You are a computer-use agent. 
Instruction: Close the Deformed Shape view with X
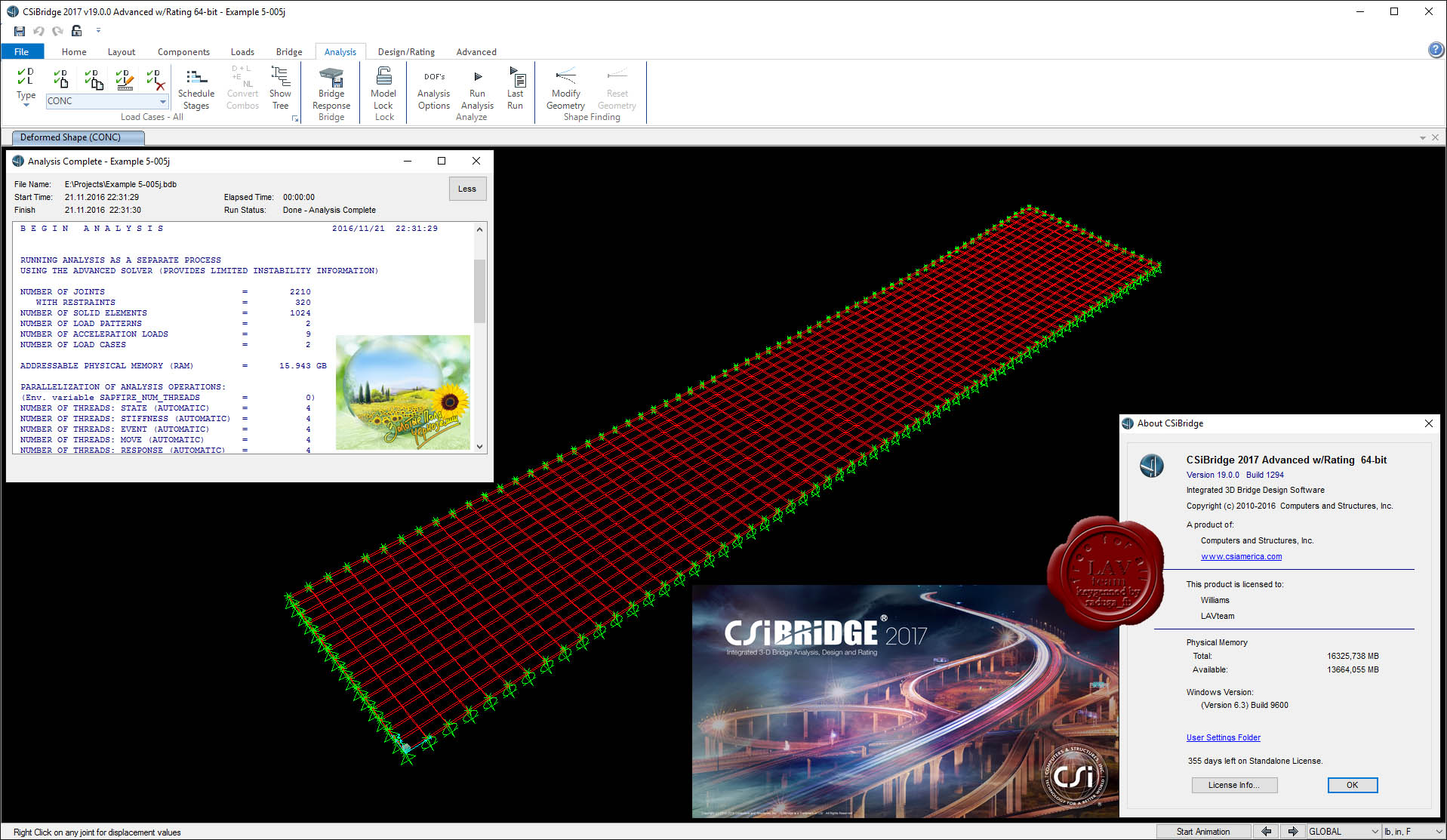pos(1436,138)
